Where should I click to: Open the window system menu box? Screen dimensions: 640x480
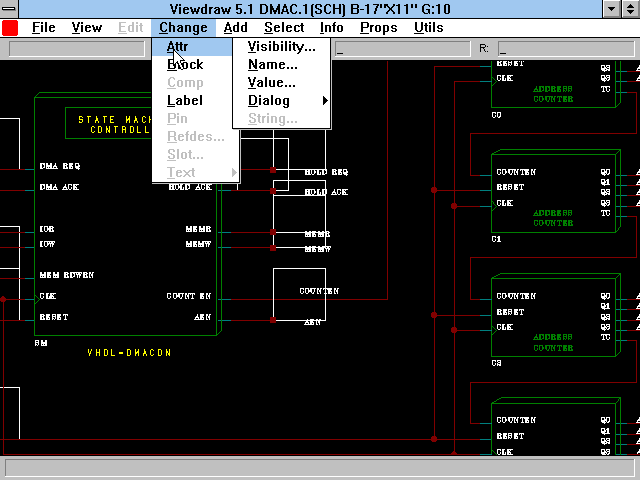9,9
